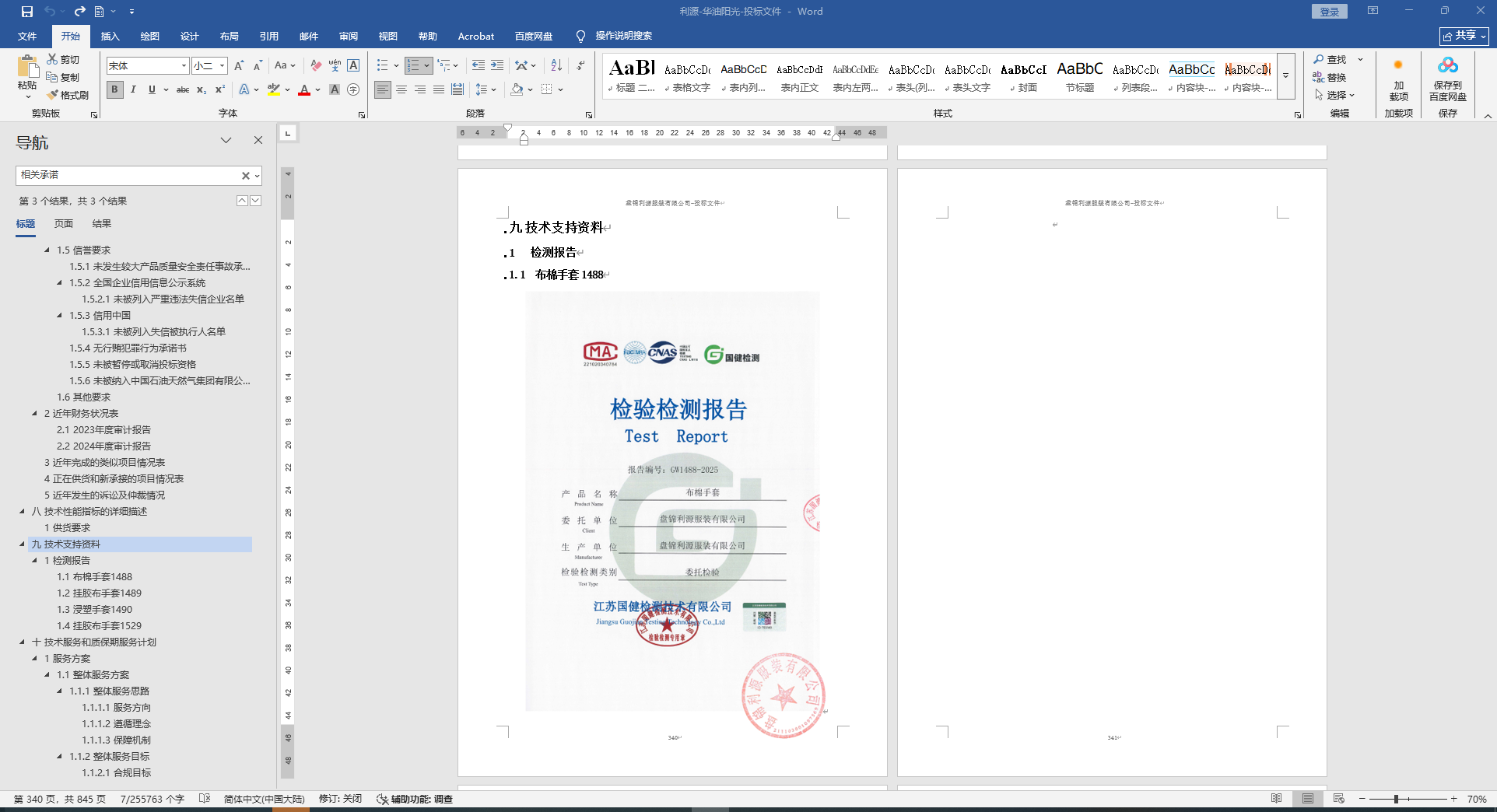Click the 登录 sign-in button
Screen dimensions: 1497x812
click(1329, 12)
